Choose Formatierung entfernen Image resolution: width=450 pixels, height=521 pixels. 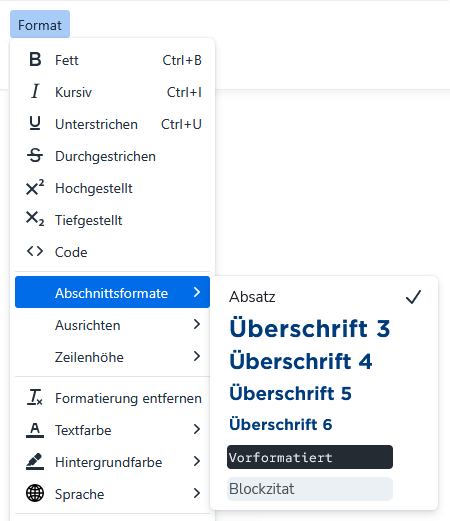click(x=112, y=397)
